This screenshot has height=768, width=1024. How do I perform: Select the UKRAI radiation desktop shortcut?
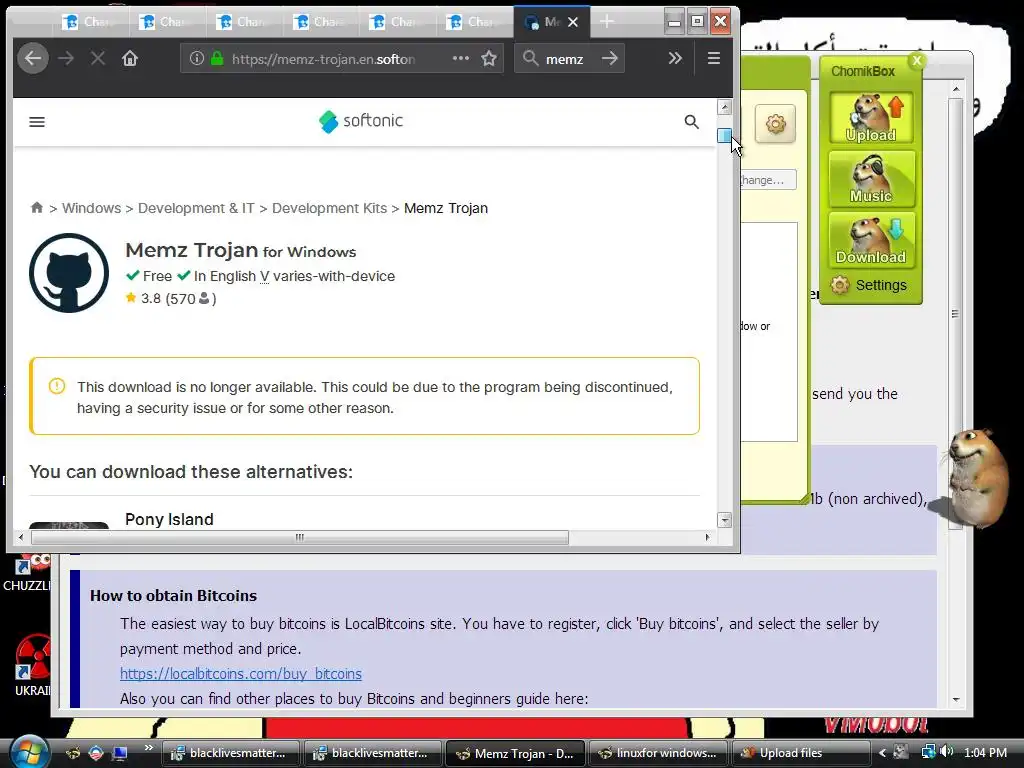(x=31, y=665)
